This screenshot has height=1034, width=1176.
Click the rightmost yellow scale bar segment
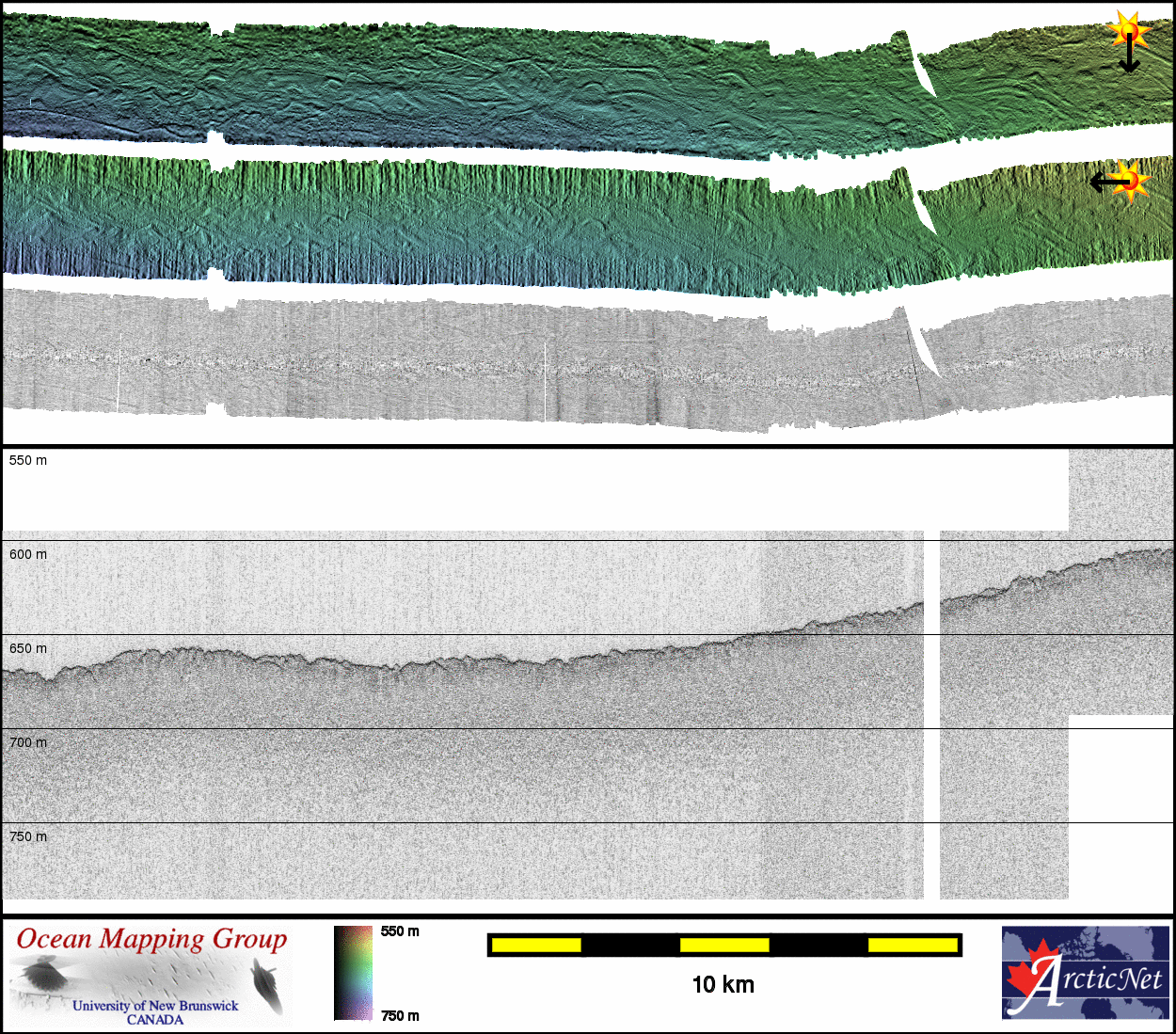[912, 945]
